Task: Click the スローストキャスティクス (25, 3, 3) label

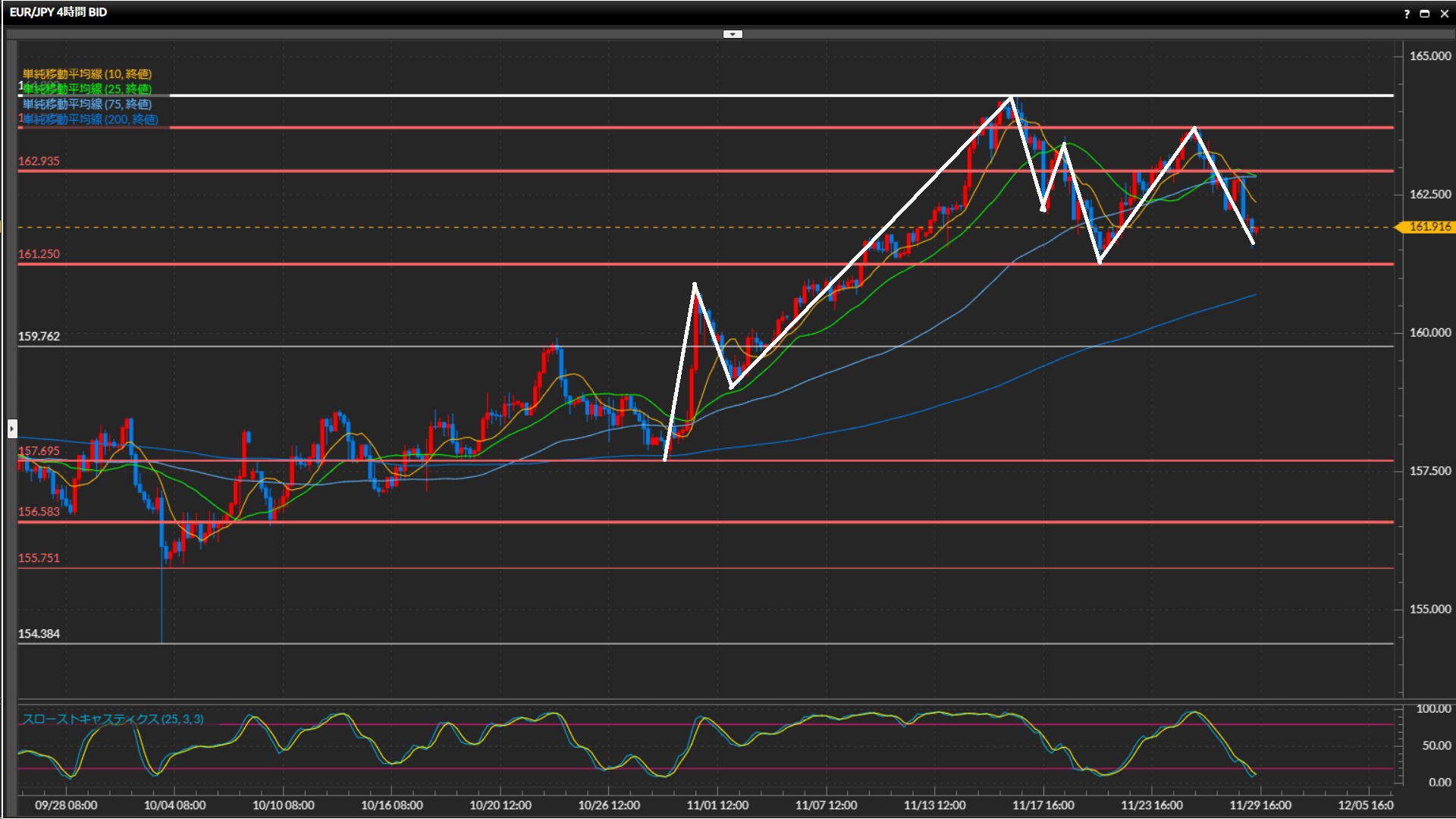Action: (113, 719)
